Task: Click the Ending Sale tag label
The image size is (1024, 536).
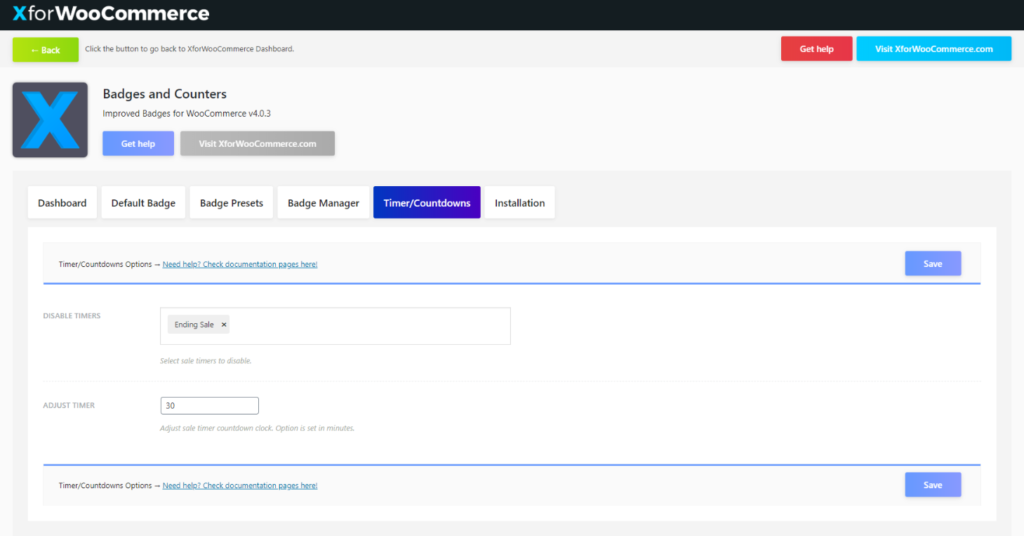Action: click(x=194, y=324)
